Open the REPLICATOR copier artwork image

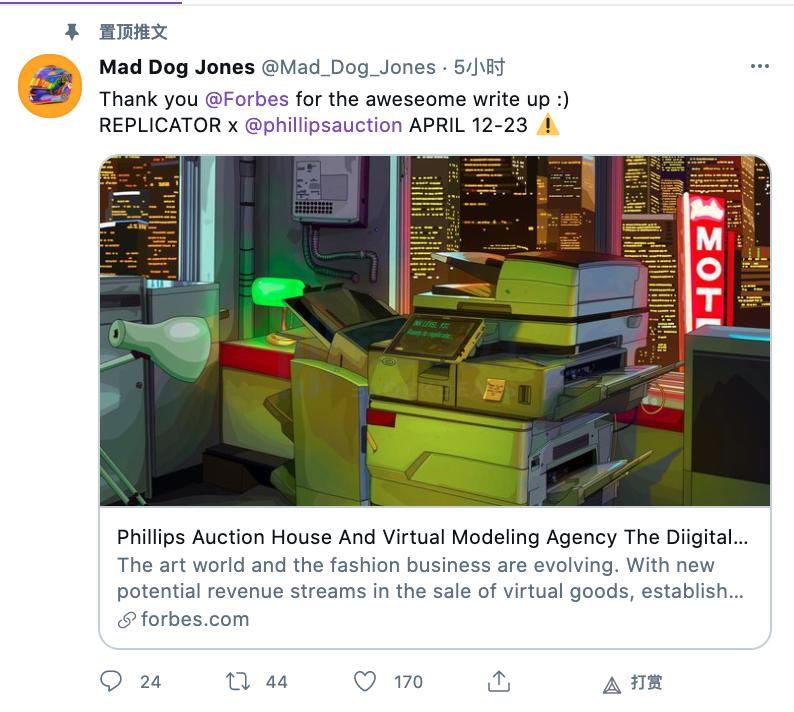pyautogui.click(x=435, y=331)
